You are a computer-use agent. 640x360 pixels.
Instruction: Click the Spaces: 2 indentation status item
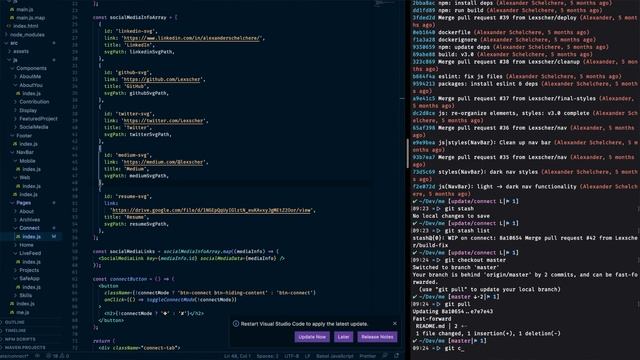[267, 356]
